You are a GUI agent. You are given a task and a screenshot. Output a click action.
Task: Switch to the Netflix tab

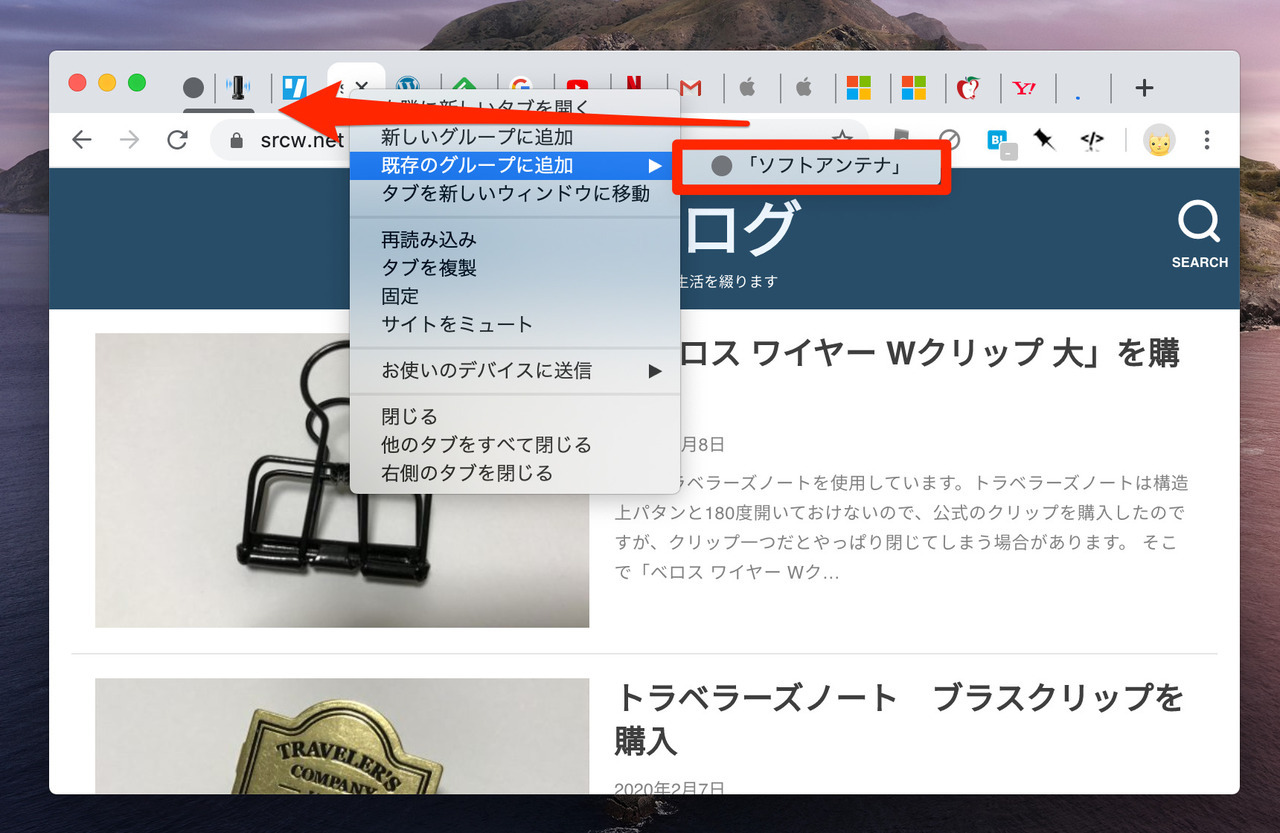[633, 88]
